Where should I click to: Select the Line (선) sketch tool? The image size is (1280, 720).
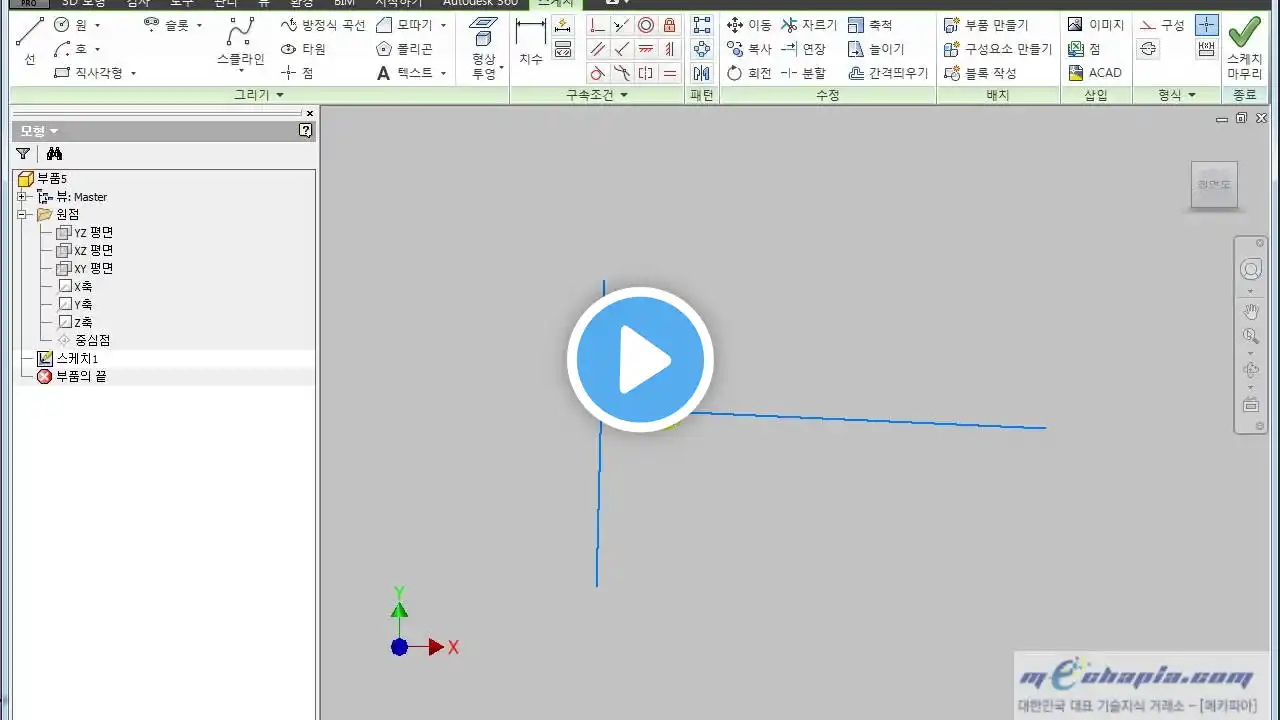29,42
